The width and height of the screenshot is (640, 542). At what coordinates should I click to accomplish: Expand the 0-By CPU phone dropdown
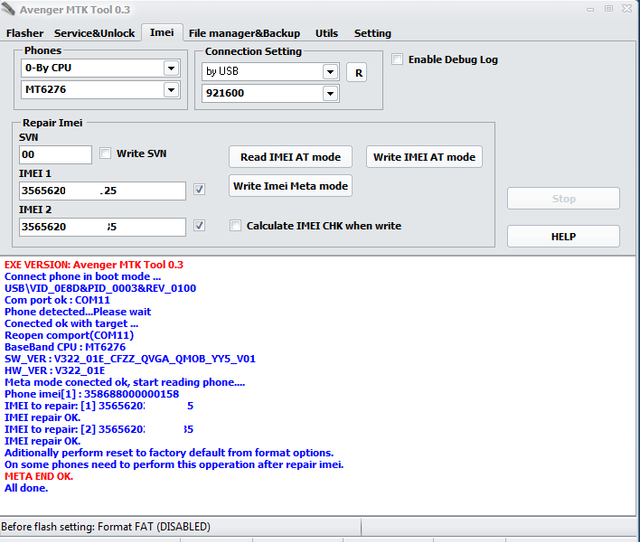pyautogui.click(x=171, y=68)
